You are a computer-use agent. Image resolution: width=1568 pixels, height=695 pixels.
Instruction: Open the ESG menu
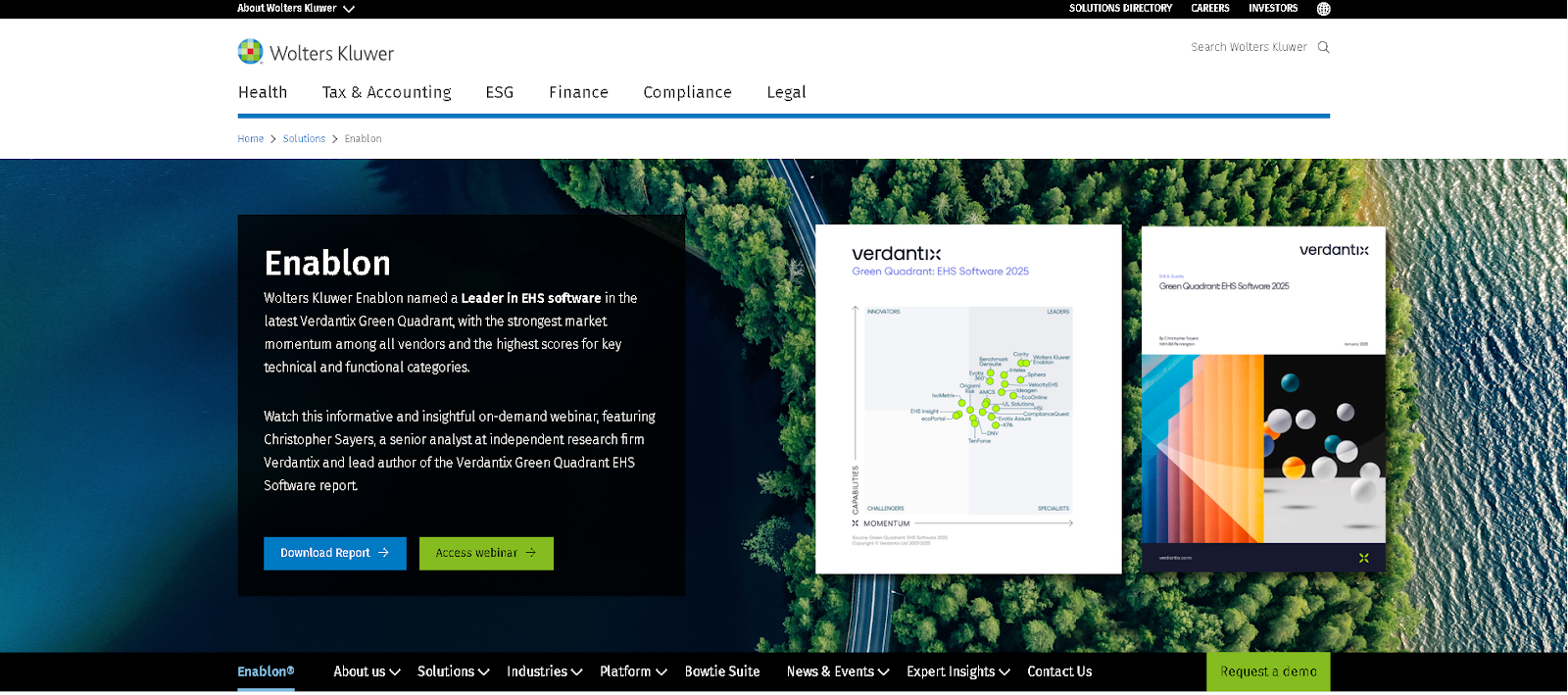pyautogui.click(x=500, y=92)
